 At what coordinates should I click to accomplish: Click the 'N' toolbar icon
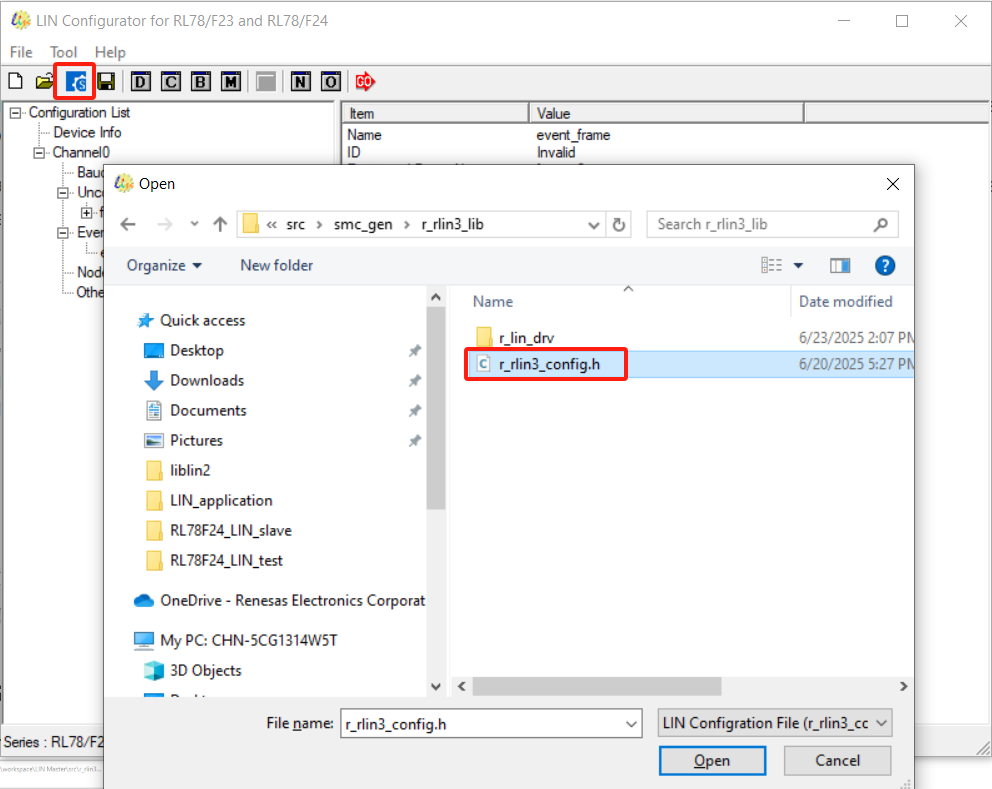tap(300, 82)
